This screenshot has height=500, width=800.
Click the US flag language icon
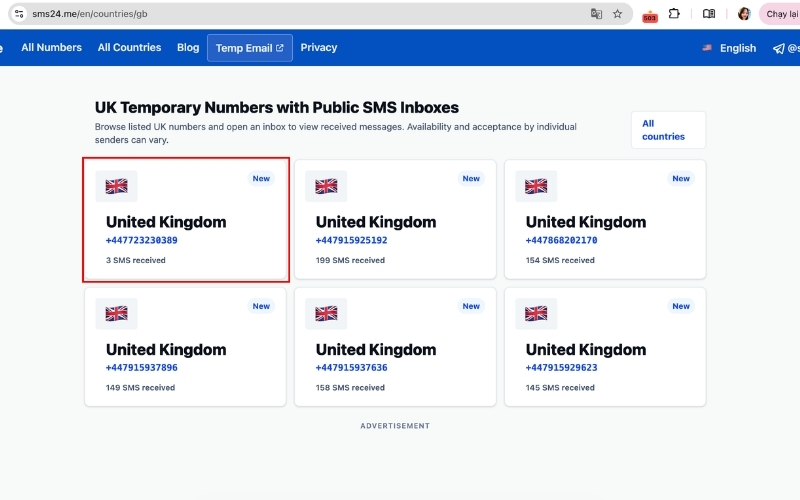[707, 48]
